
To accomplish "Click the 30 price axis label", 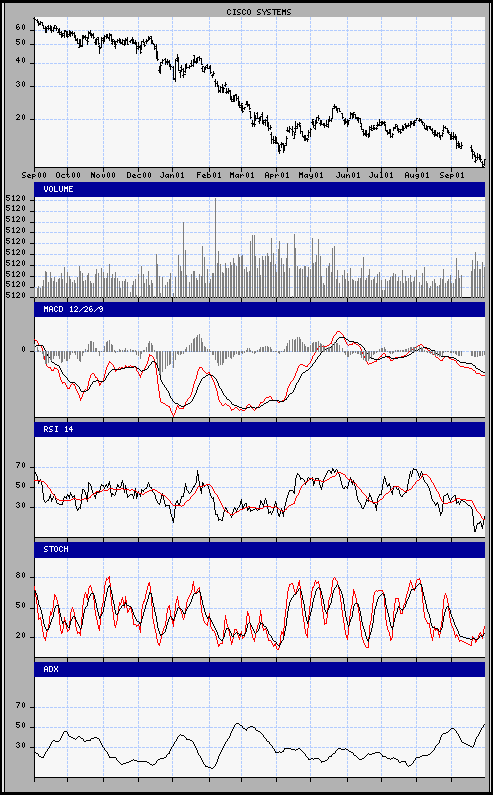I will [x=20, y=86].
